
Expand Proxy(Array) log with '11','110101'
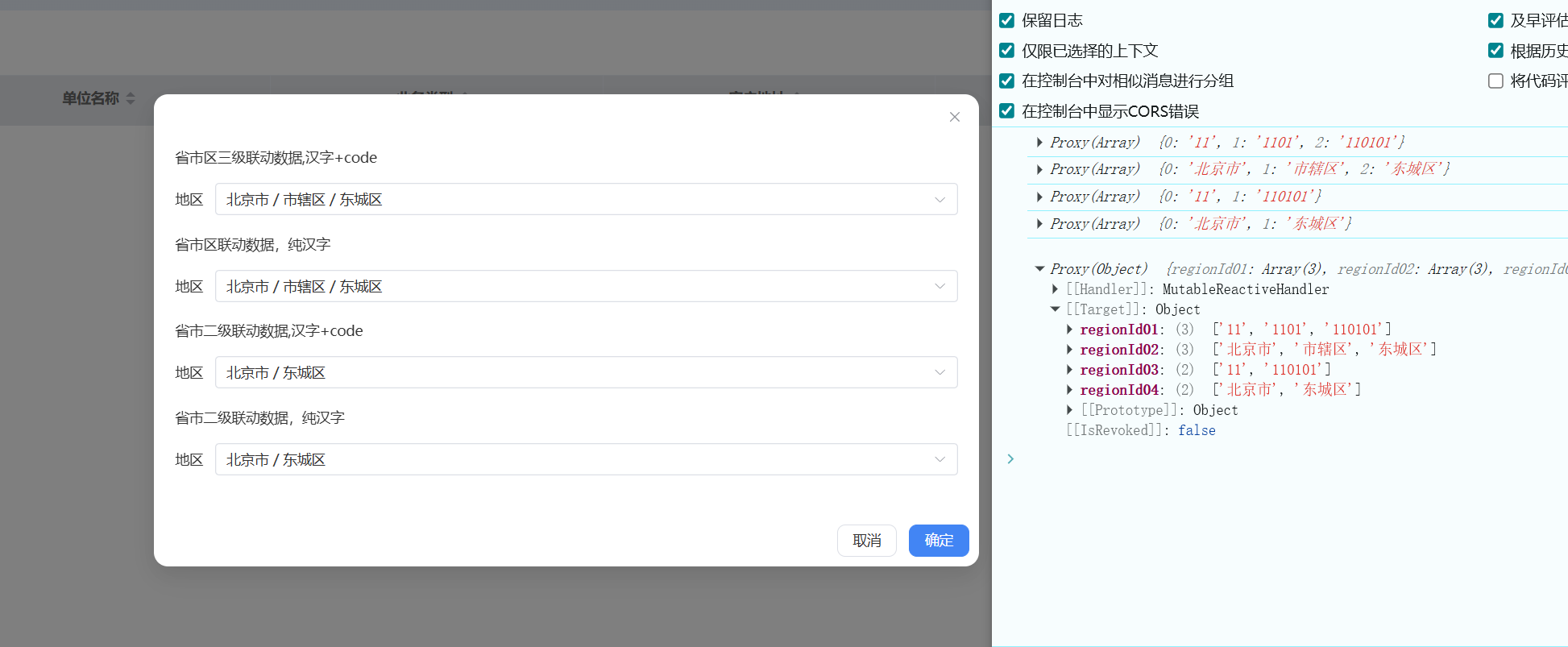point(1039,197)
